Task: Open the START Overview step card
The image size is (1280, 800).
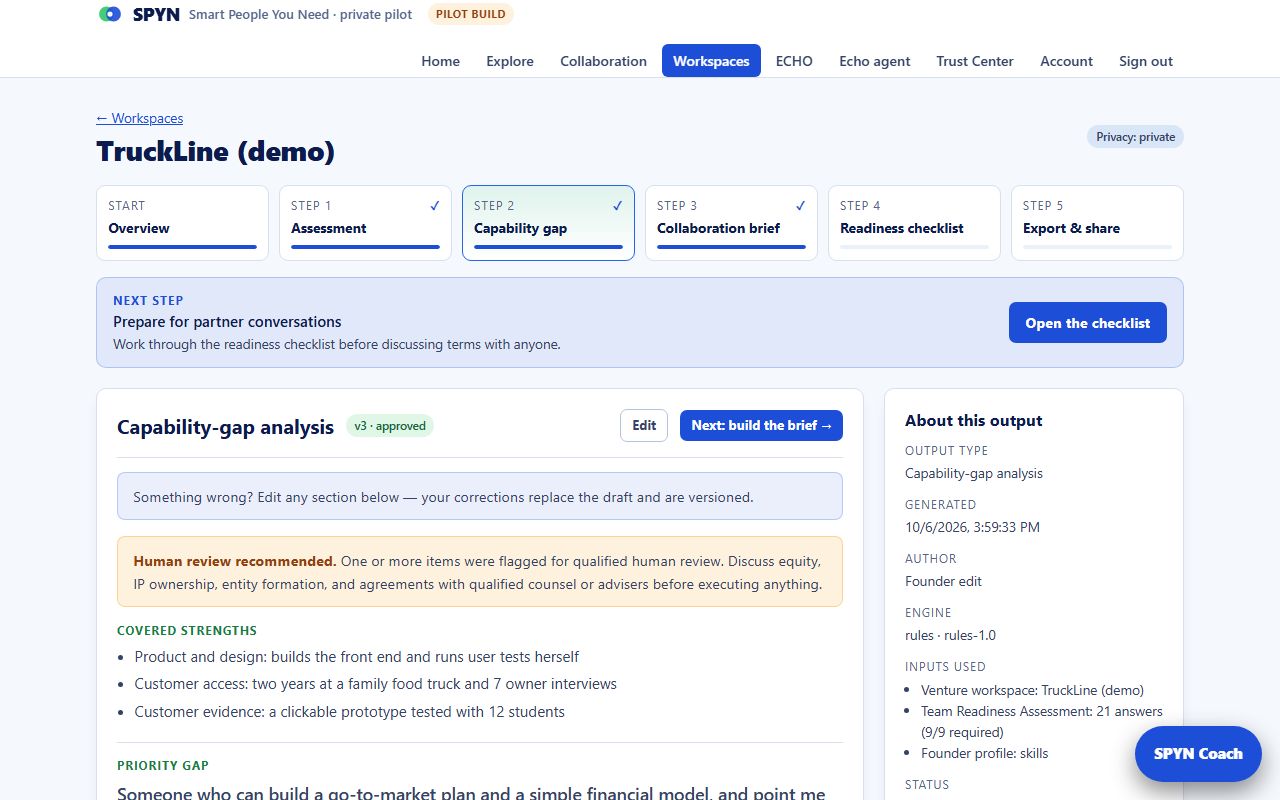Action: click(x=182, y=223)
